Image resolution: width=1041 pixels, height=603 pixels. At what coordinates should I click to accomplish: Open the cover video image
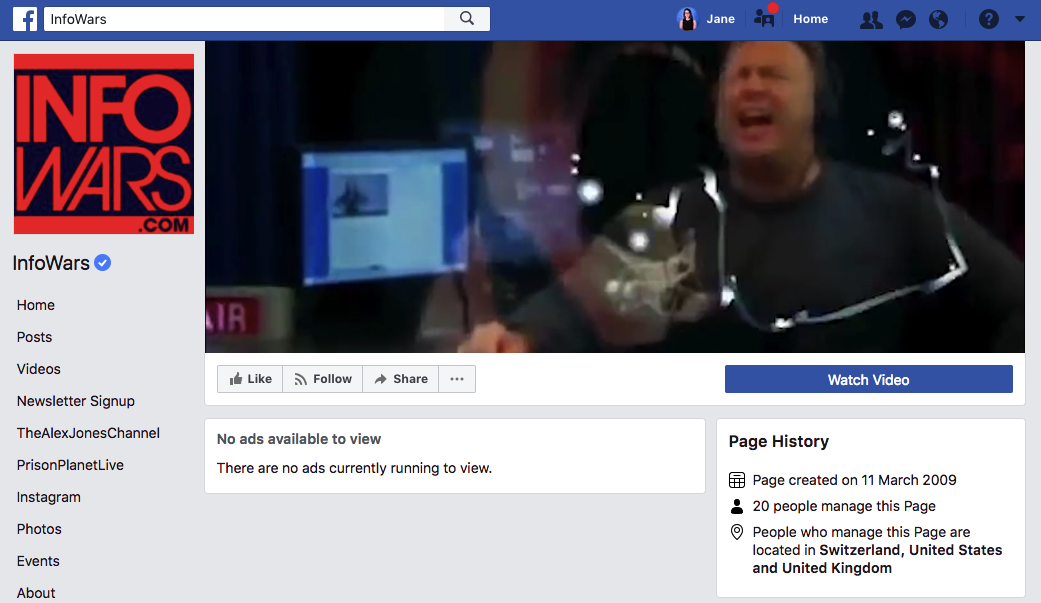(x=615, y=197)
